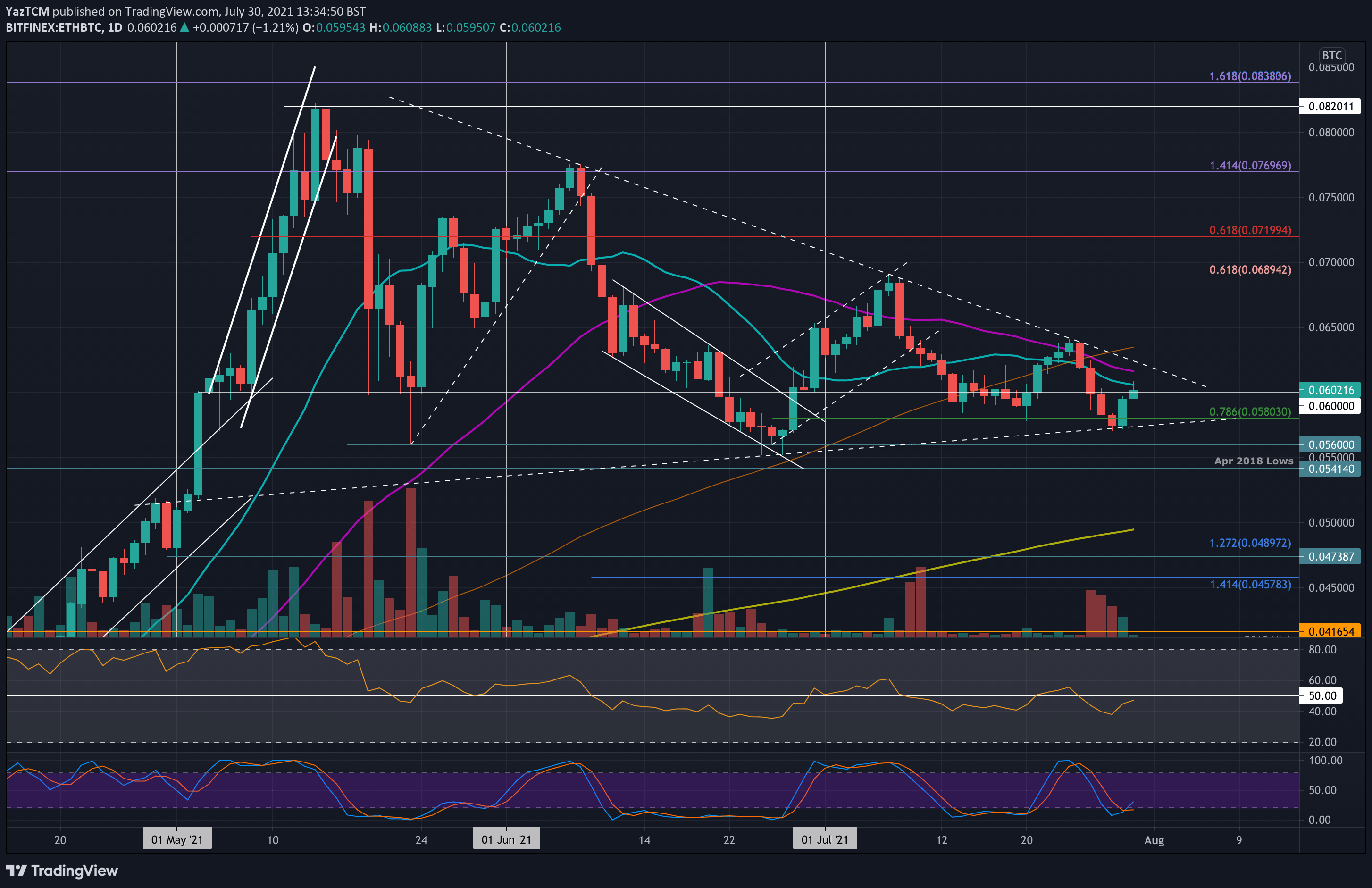Click the 0.075000 price axis label

(1331, 198)
